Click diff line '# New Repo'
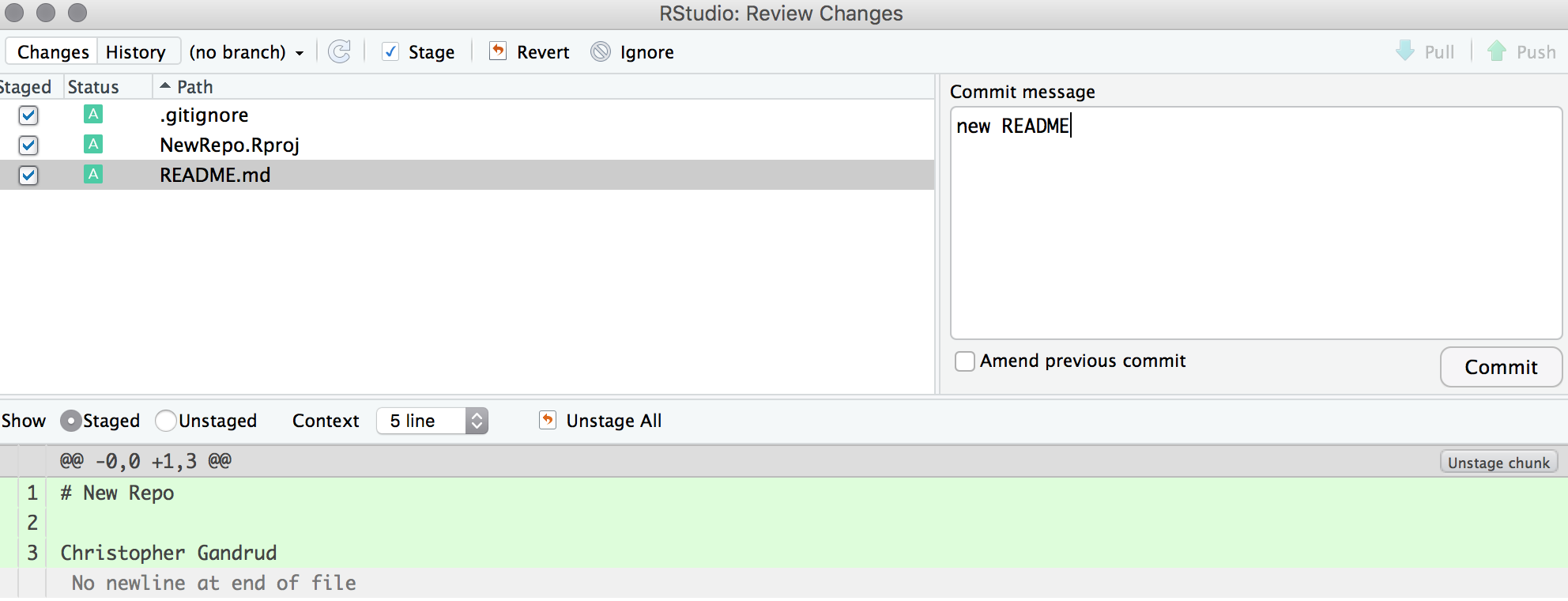 pos(117,493)
